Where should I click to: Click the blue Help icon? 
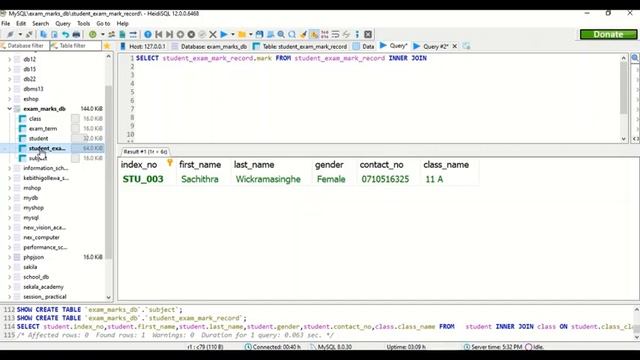click(148, 34)
